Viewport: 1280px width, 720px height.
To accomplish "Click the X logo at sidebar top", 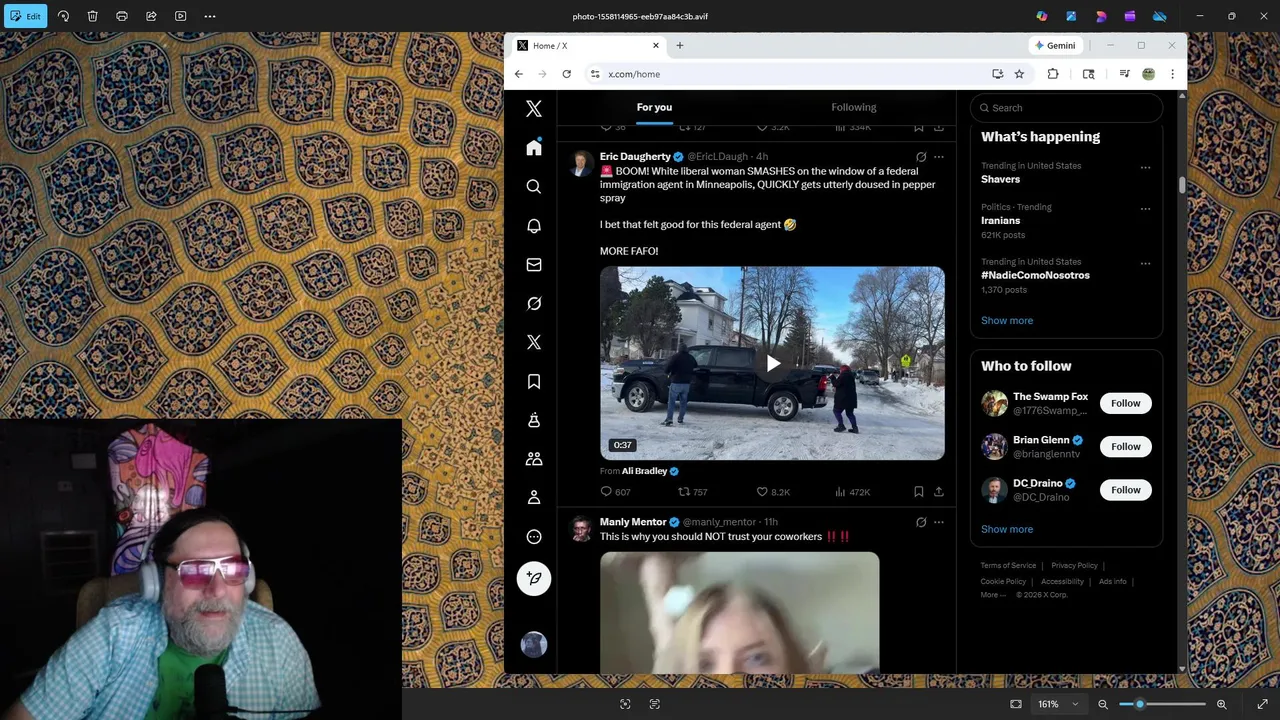I will (x=534, y=109).
